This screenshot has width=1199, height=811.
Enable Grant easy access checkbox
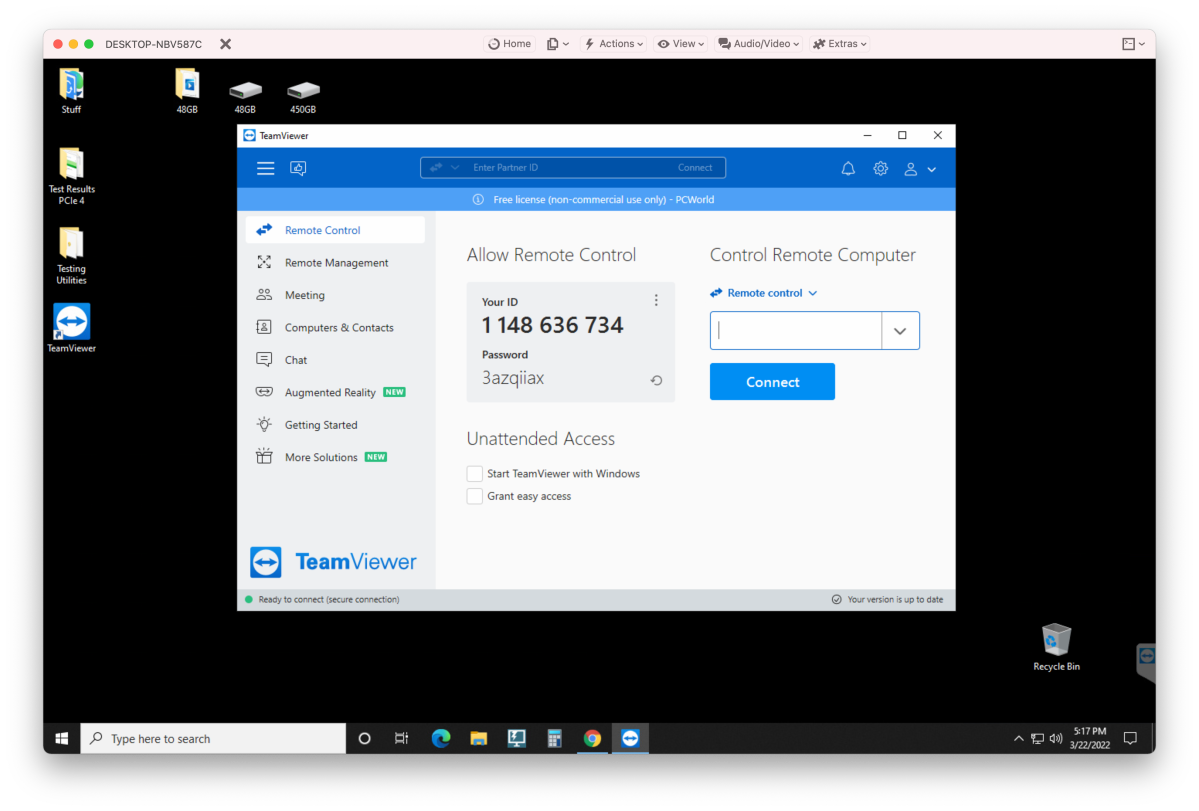point(475,496)
